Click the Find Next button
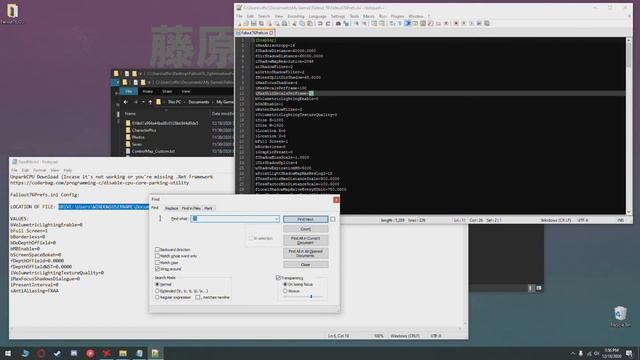The height and width of the screenshot is (360, 640). pos(305,219)
